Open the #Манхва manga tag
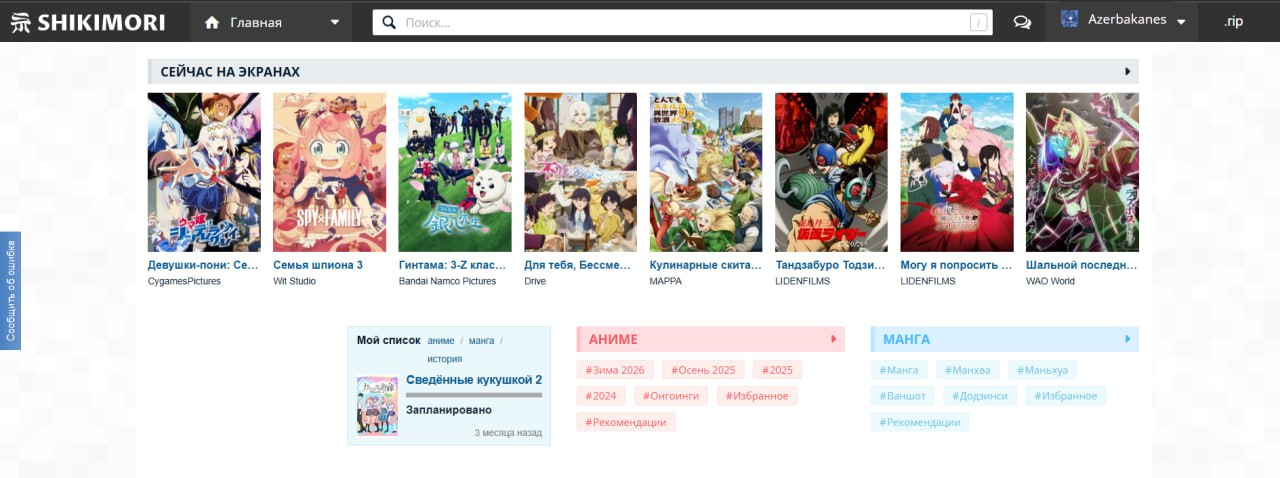Viewport: 1280px width, 478px height. point(967,370)
